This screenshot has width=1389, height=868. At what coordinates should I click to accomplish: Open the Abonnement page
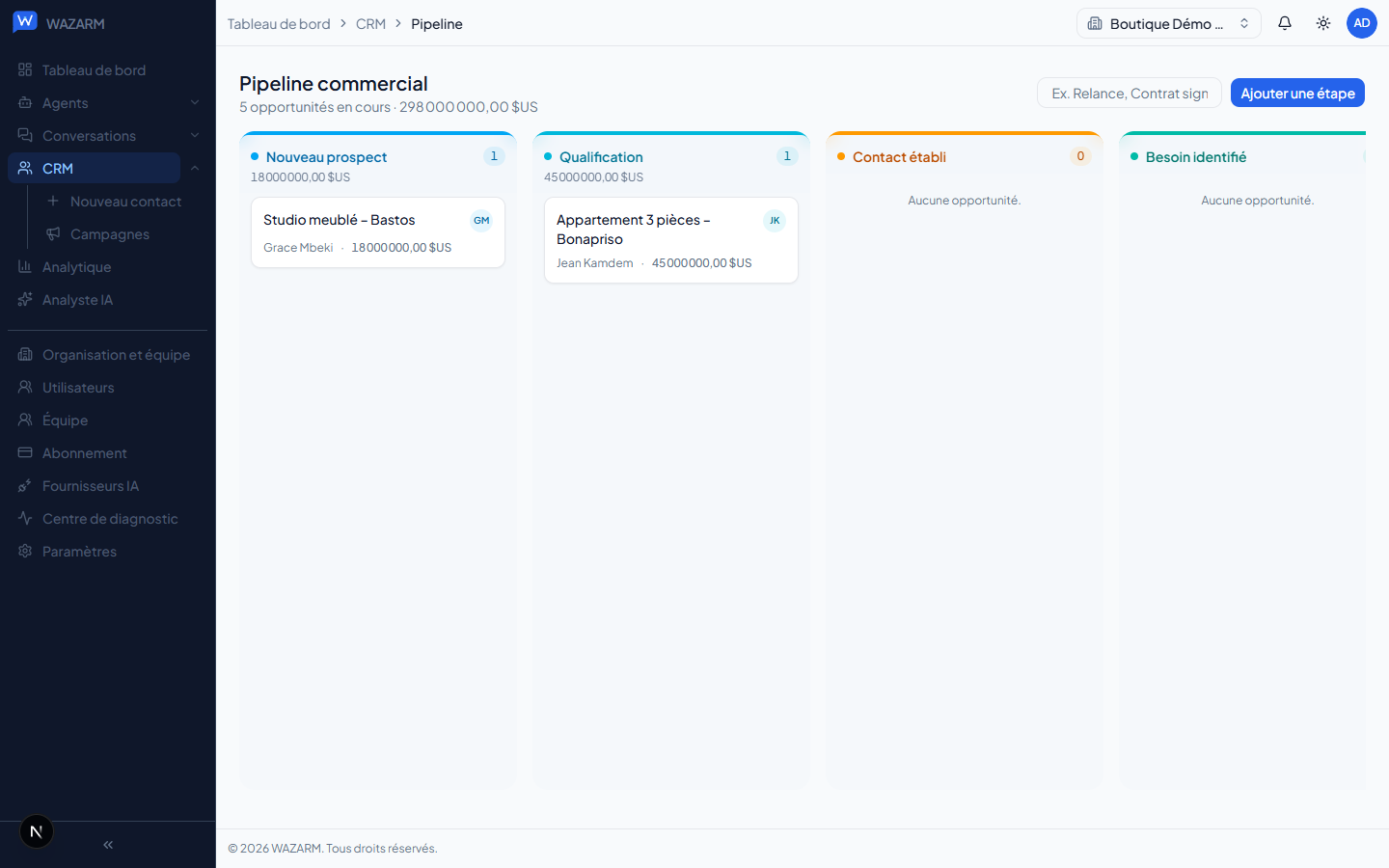click(108, 452)
